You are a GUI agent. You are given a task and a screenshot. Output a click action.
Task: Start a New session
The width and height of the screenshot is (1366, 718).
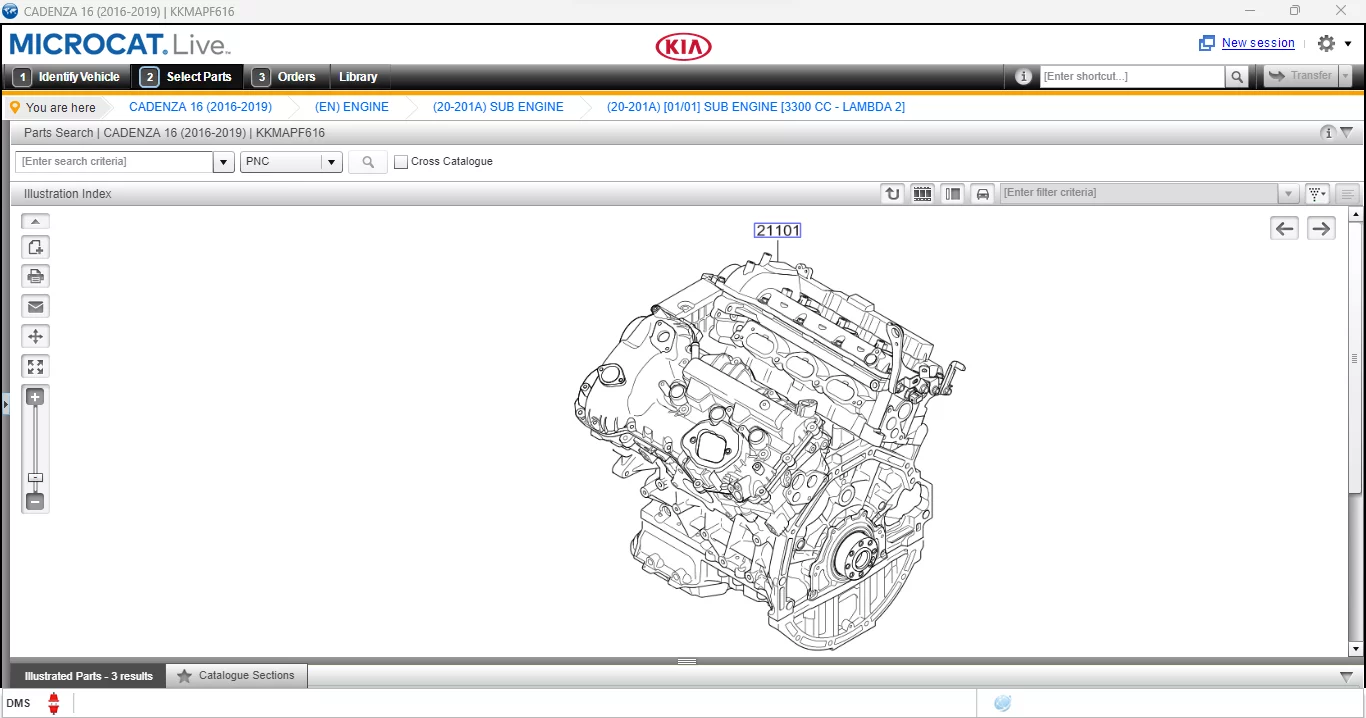[1257, 43]
